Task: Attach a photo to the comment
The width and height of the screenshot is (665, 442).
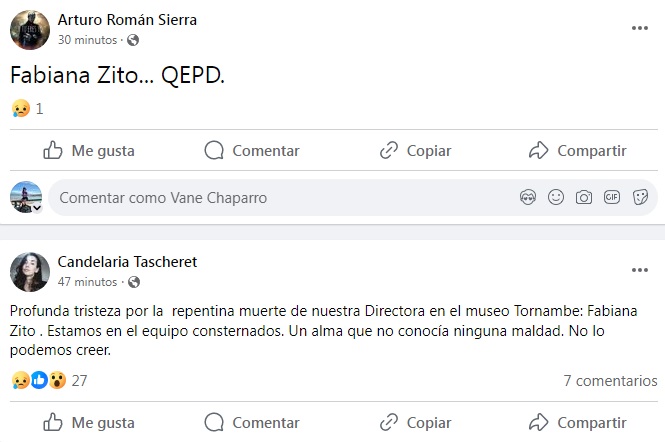Action: tap(584, 198)
